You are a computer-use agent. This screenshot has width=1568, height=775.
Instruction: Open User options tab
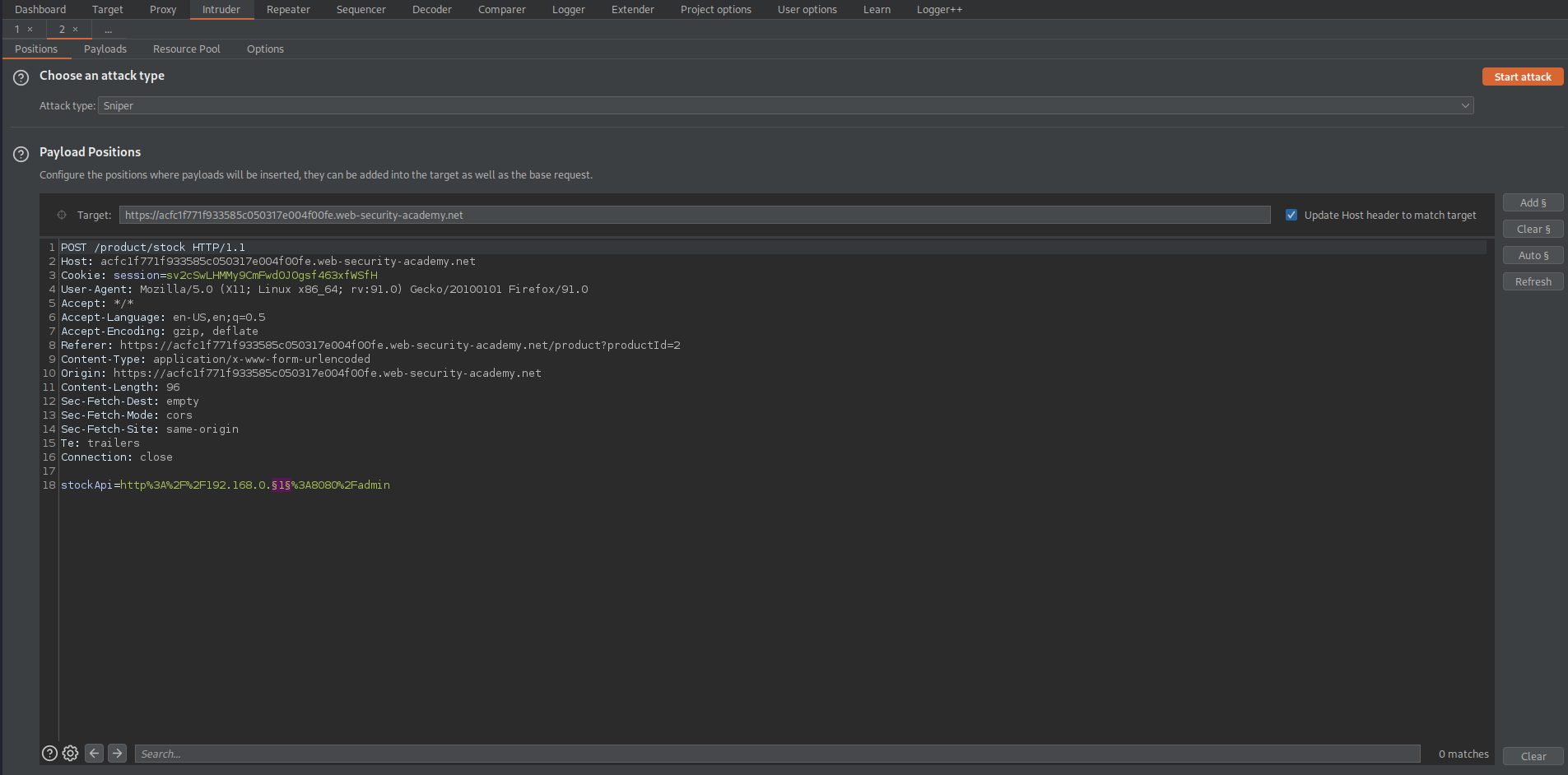pos(807,10)
